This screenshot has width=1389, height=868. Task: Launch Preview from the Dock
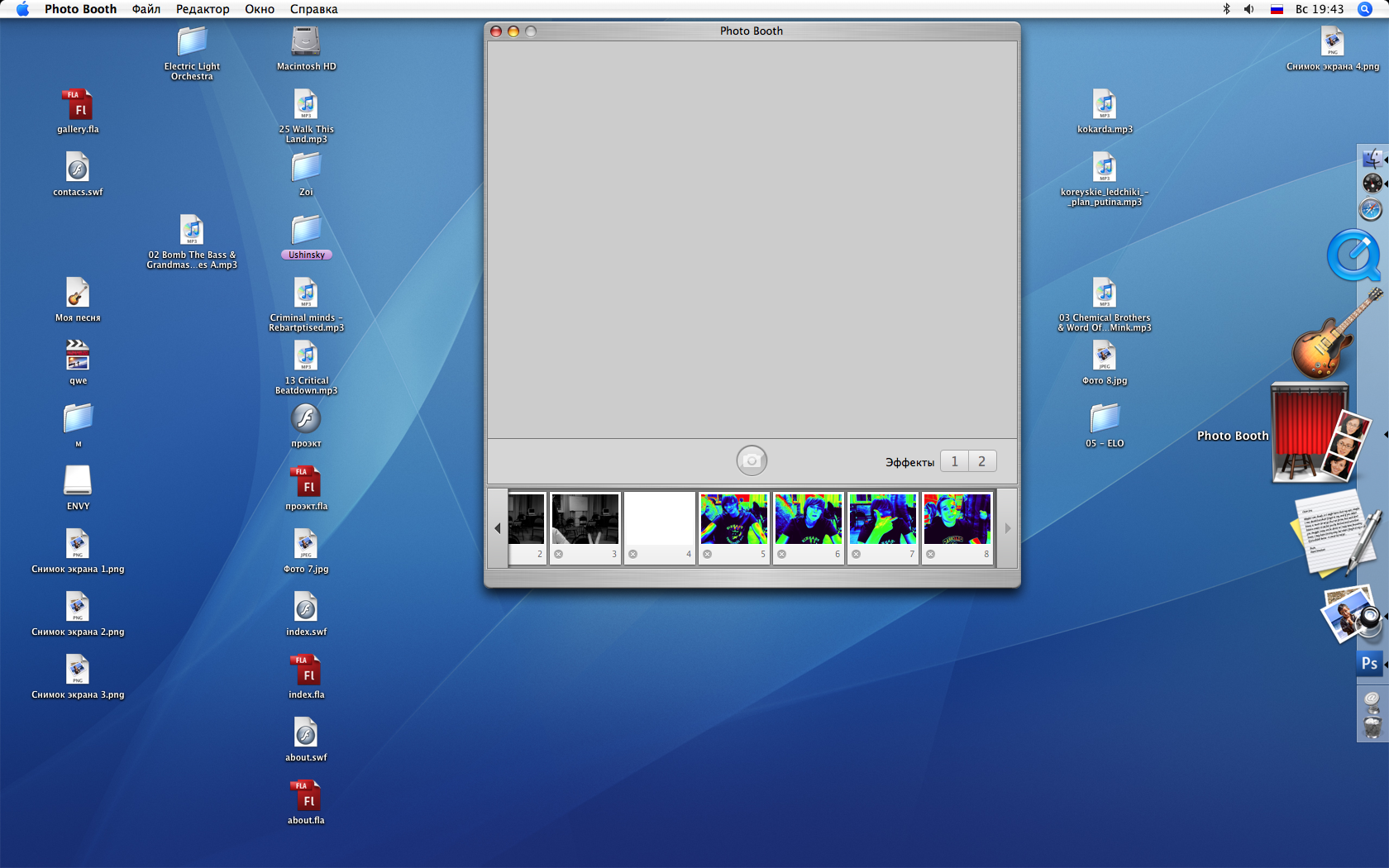tap(1351, 614)
